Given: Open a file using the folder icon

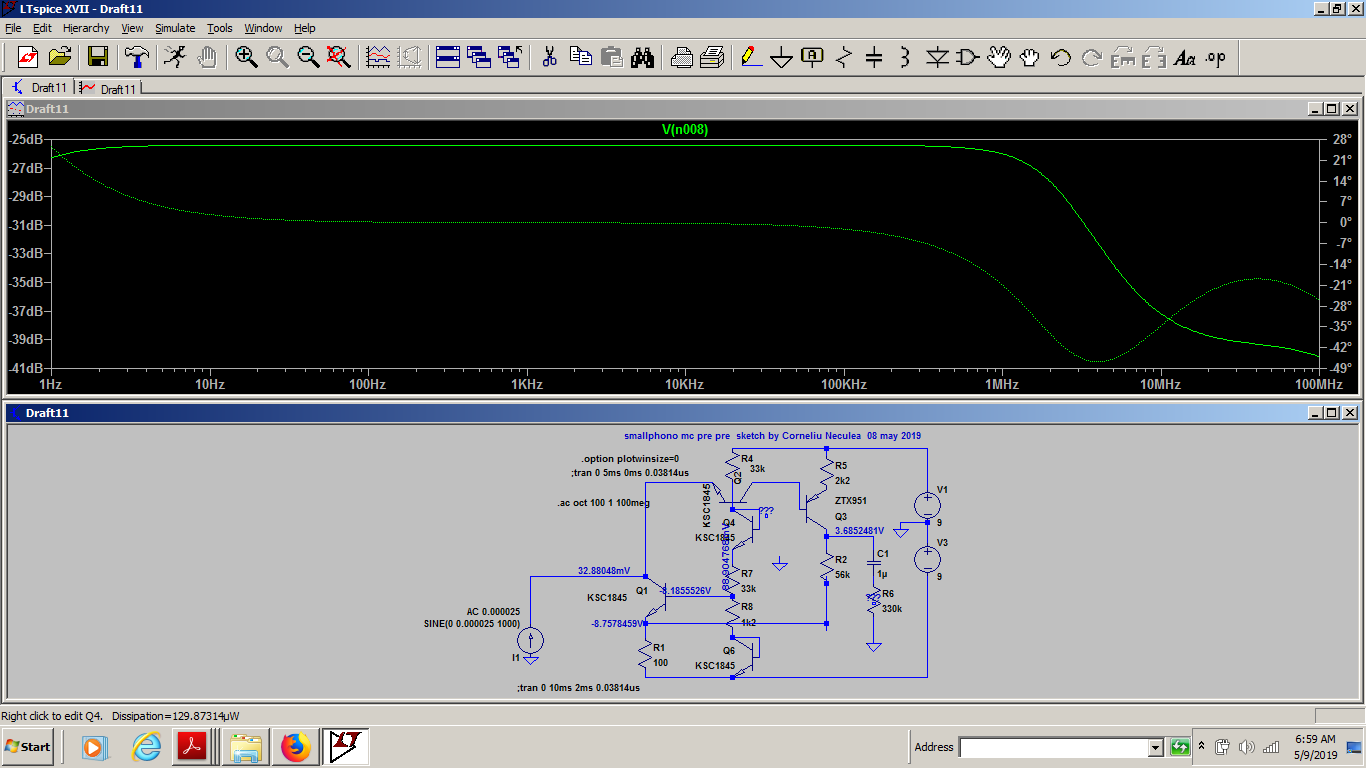Looking at the screenshot, I should click(60, 57).
